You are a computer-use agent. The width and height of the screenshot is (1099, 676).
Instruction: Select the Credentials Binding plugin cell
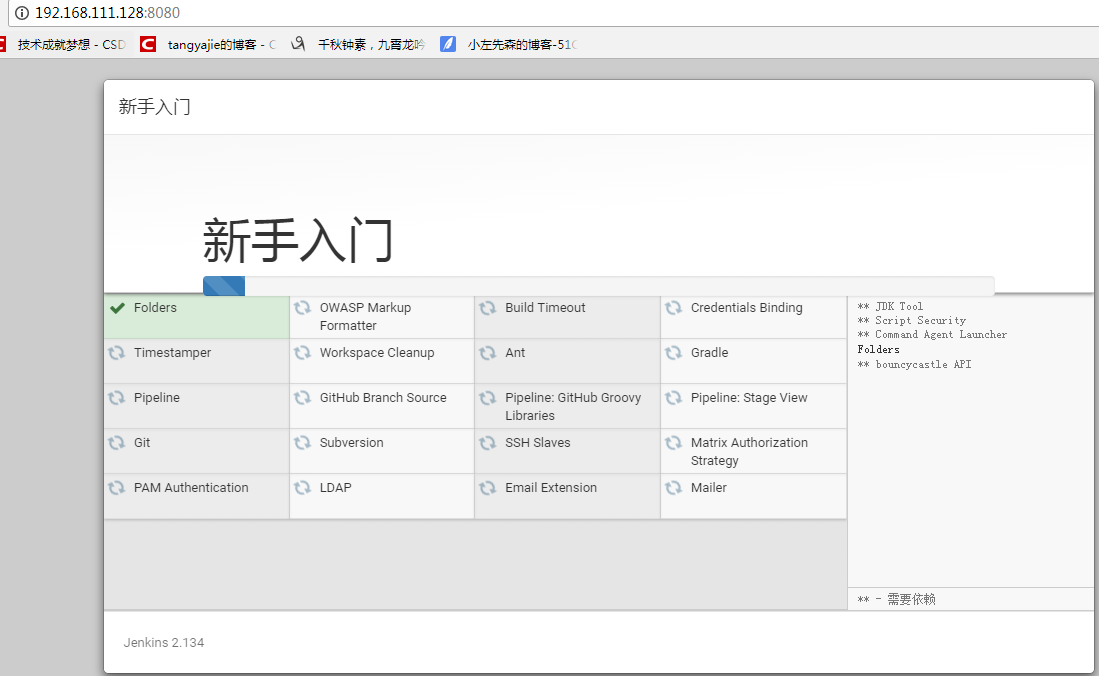[746, 308]
